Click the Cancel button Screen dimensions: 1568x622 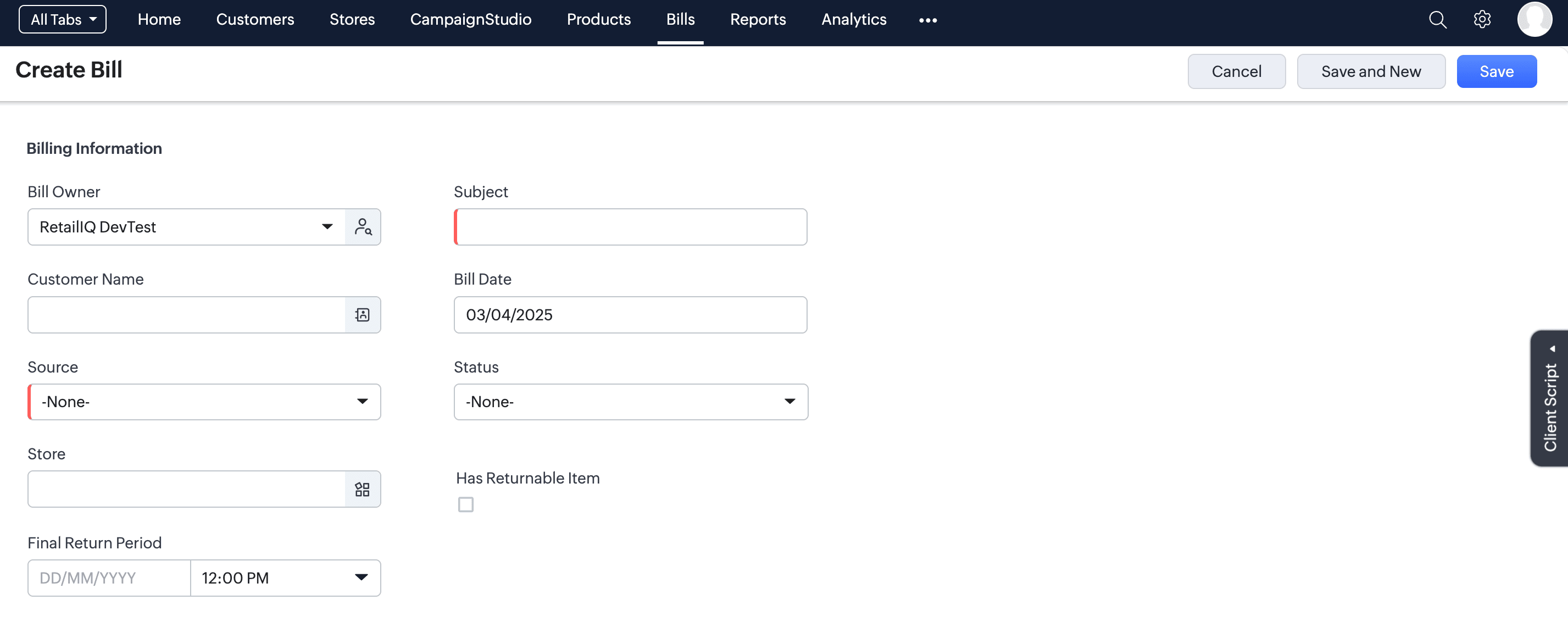pos(1236,71)
